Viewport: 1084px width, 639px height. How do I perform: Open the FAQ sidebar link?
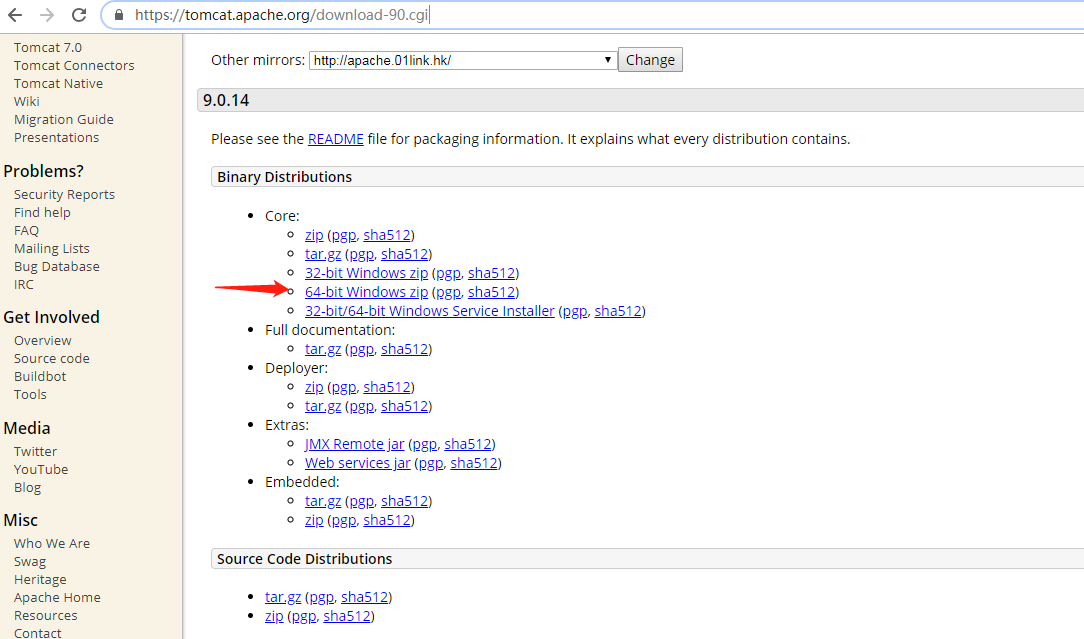coord(26,231)
